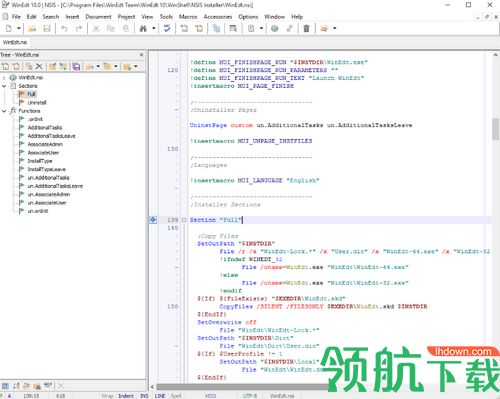Screen dimensions: 500x399
Task: Select the .onInit function in tree
Action: tap(35, 119)
